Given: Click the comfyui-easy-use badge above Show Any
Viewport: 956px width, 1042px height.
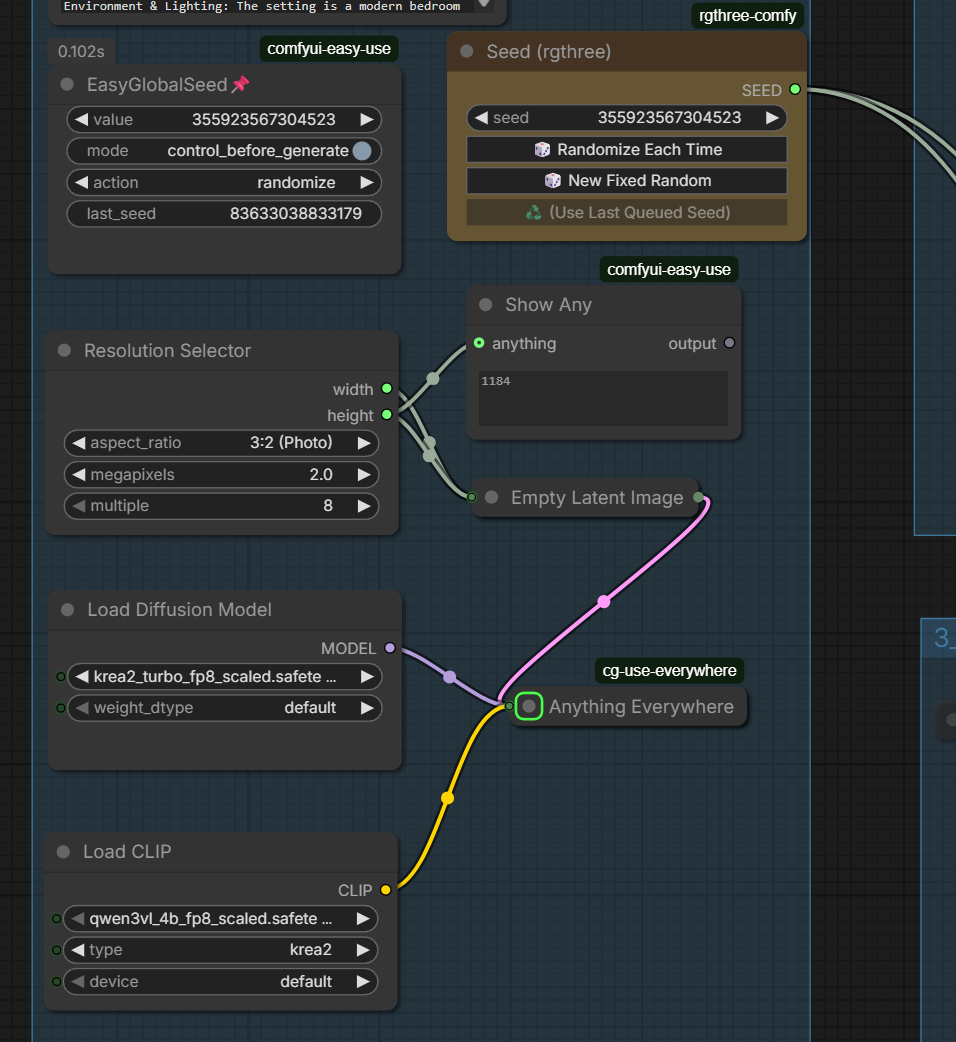Looking at the screenshot, I should pyautogui.click(x=668, y=269).
